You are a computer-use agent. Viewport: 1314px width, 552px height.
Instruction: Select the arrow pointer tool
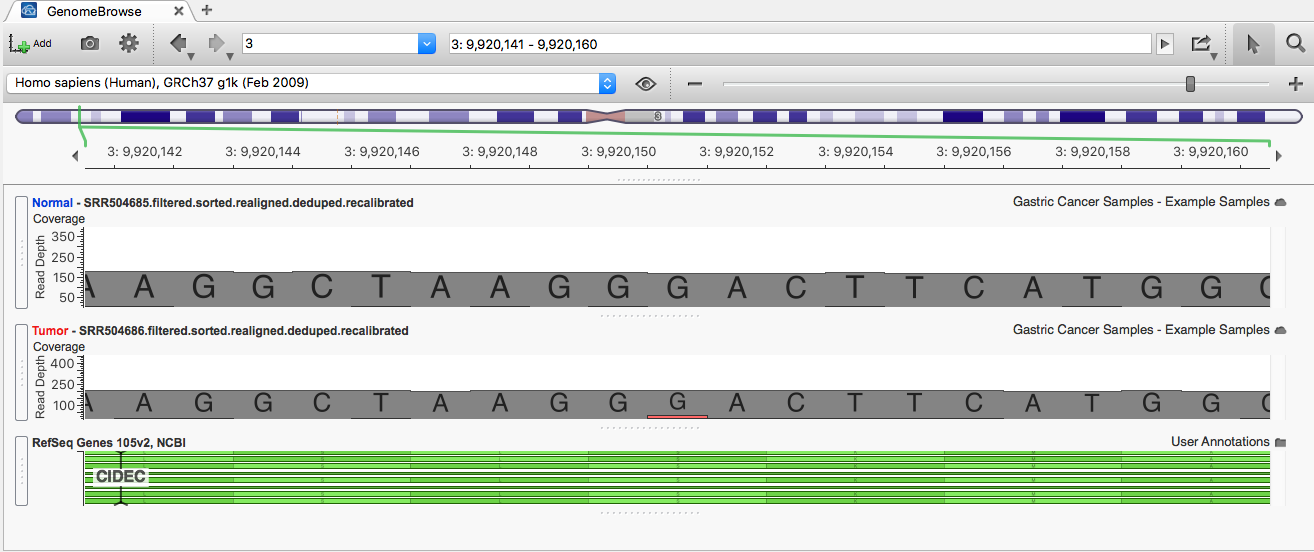coord(1253,44)
